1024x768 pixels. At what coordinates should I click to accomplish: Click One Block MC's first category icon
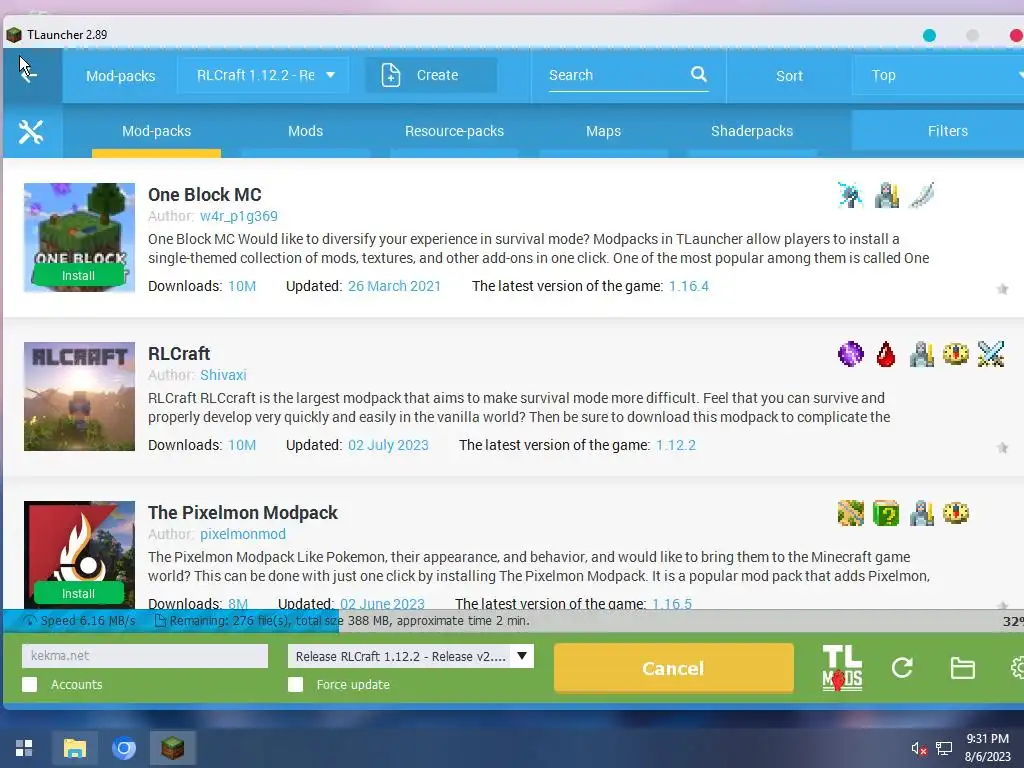(x=850, y=195)
